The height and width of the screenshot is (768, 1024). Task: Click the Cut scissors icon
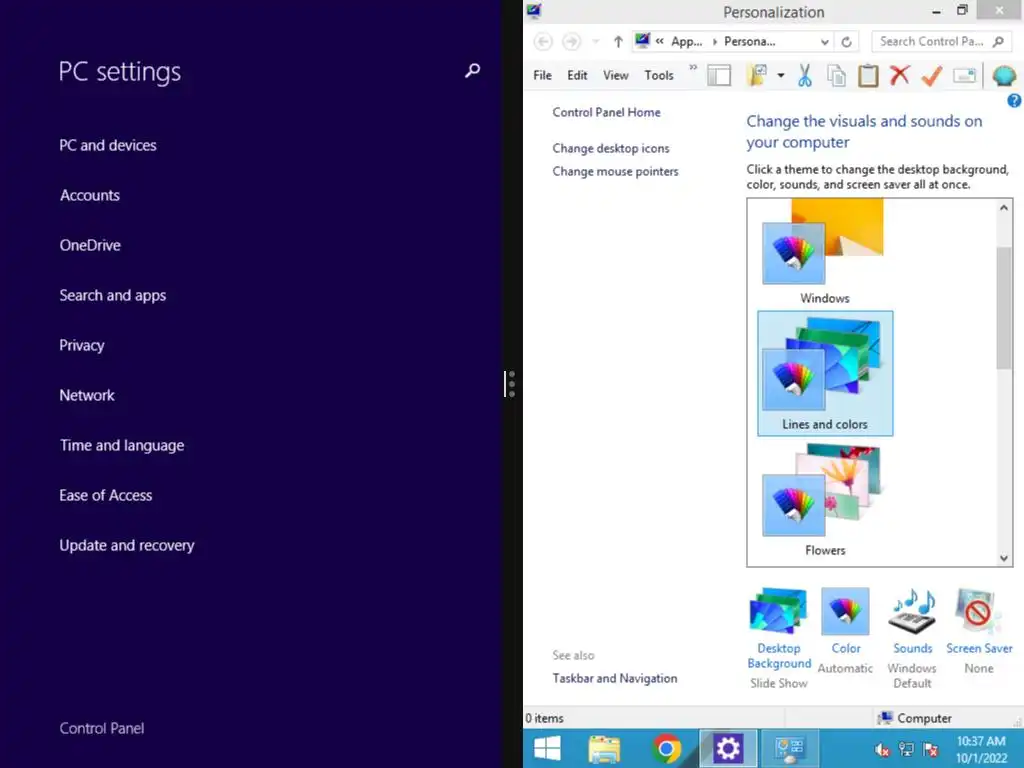805,76
